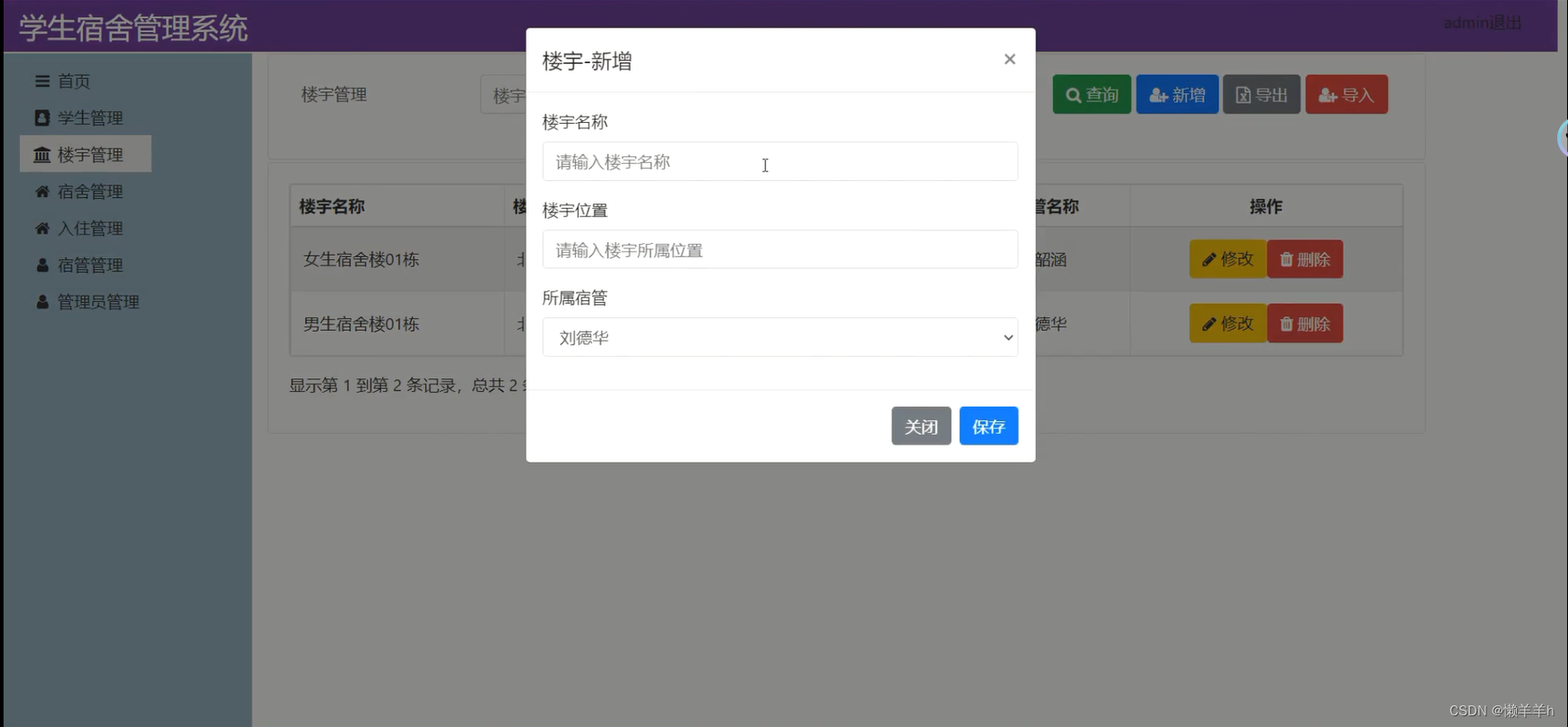Click the 管理员管理 person icon
Screen dimensions: 1568x727
(x=42, y=301)
